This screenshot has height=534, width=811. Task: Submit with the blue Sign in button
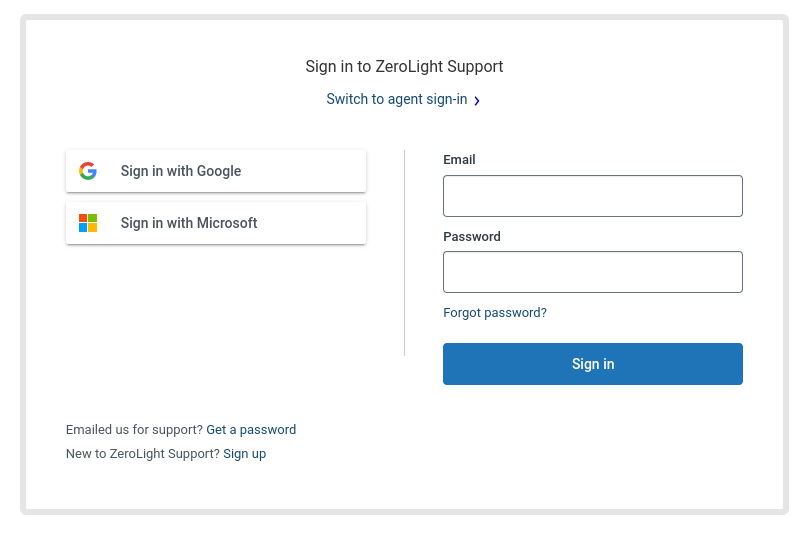point(593,364)
